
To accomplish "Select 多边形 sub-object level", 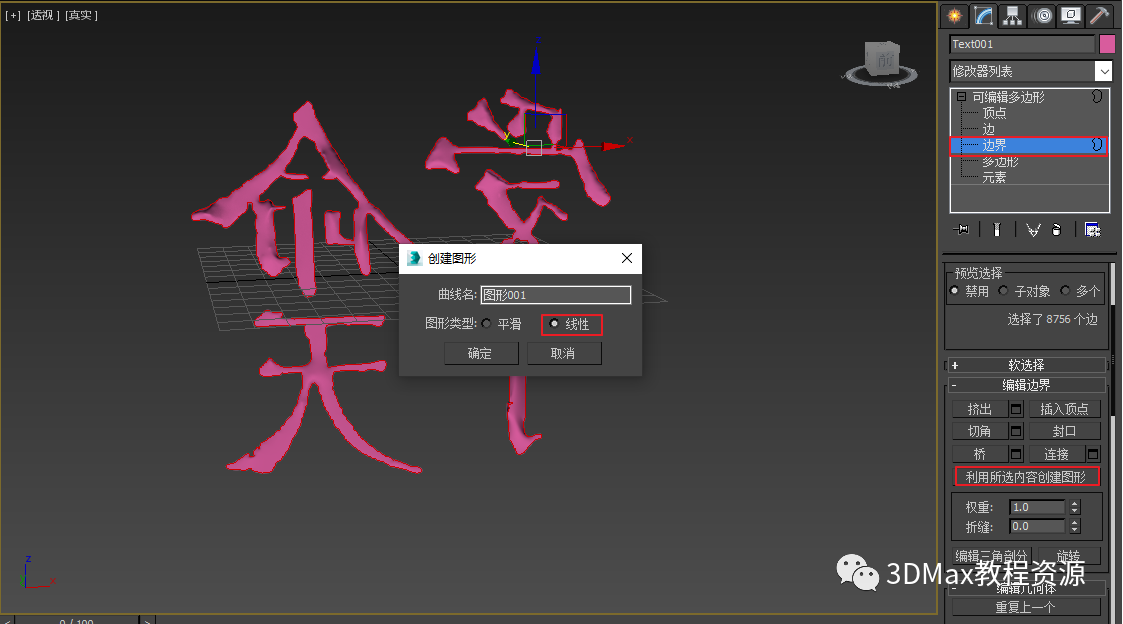I will coord(1000,162).
